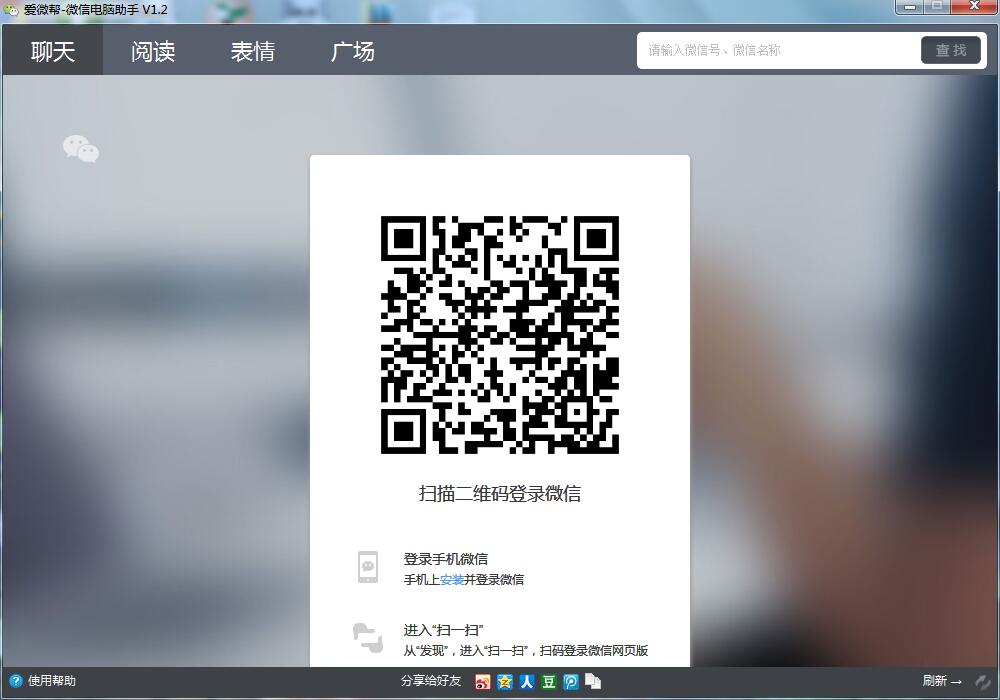This screenshot has width=1000, height=700.
Task: Click the WeChat logo bubble icon
Action: (81, 149)
